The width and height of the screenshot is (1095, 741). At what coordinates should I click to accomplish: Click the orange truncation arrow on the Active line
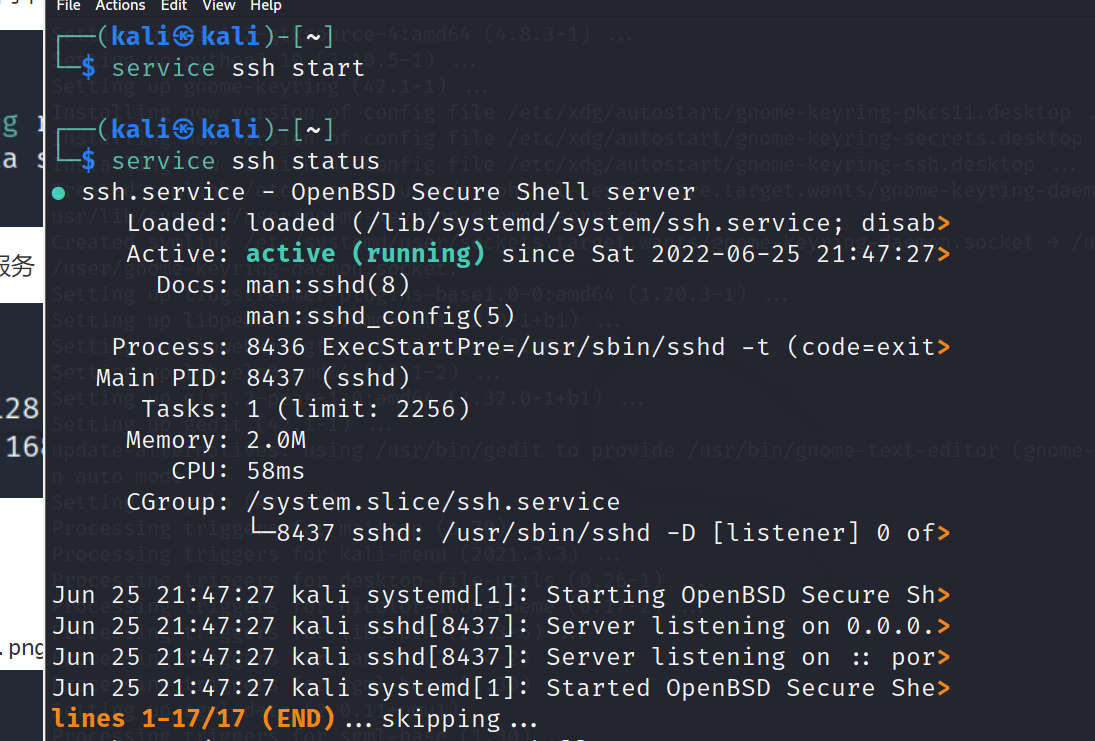944,254
